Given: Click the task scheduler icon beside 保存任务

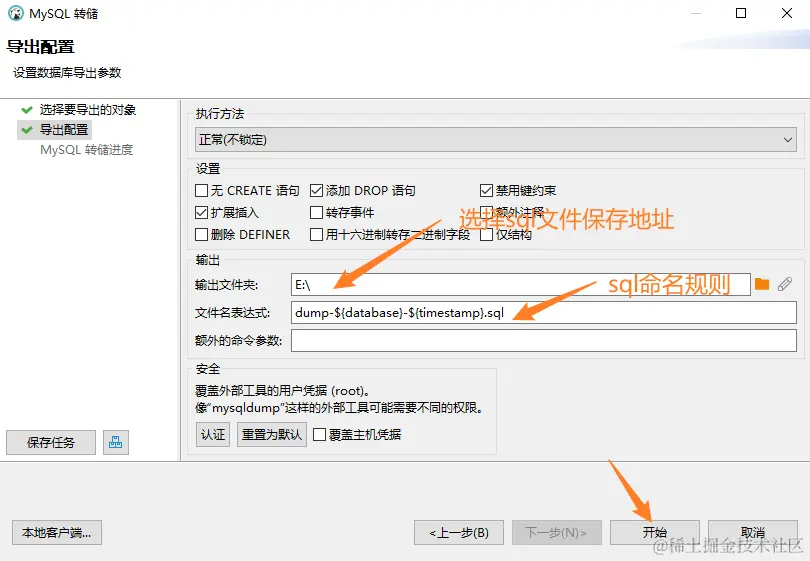Looking at the screenshot, I should (116, 442).
